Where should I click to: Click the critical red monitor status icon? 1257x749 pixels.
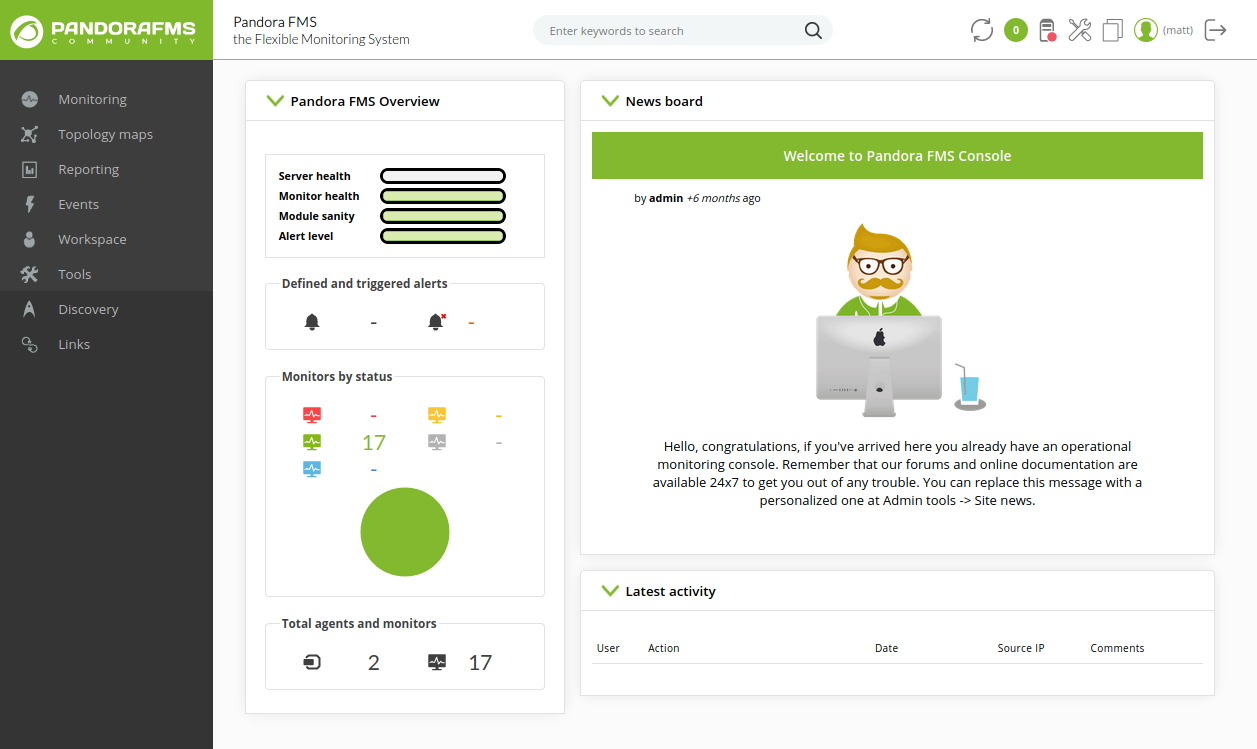[312, 415]
